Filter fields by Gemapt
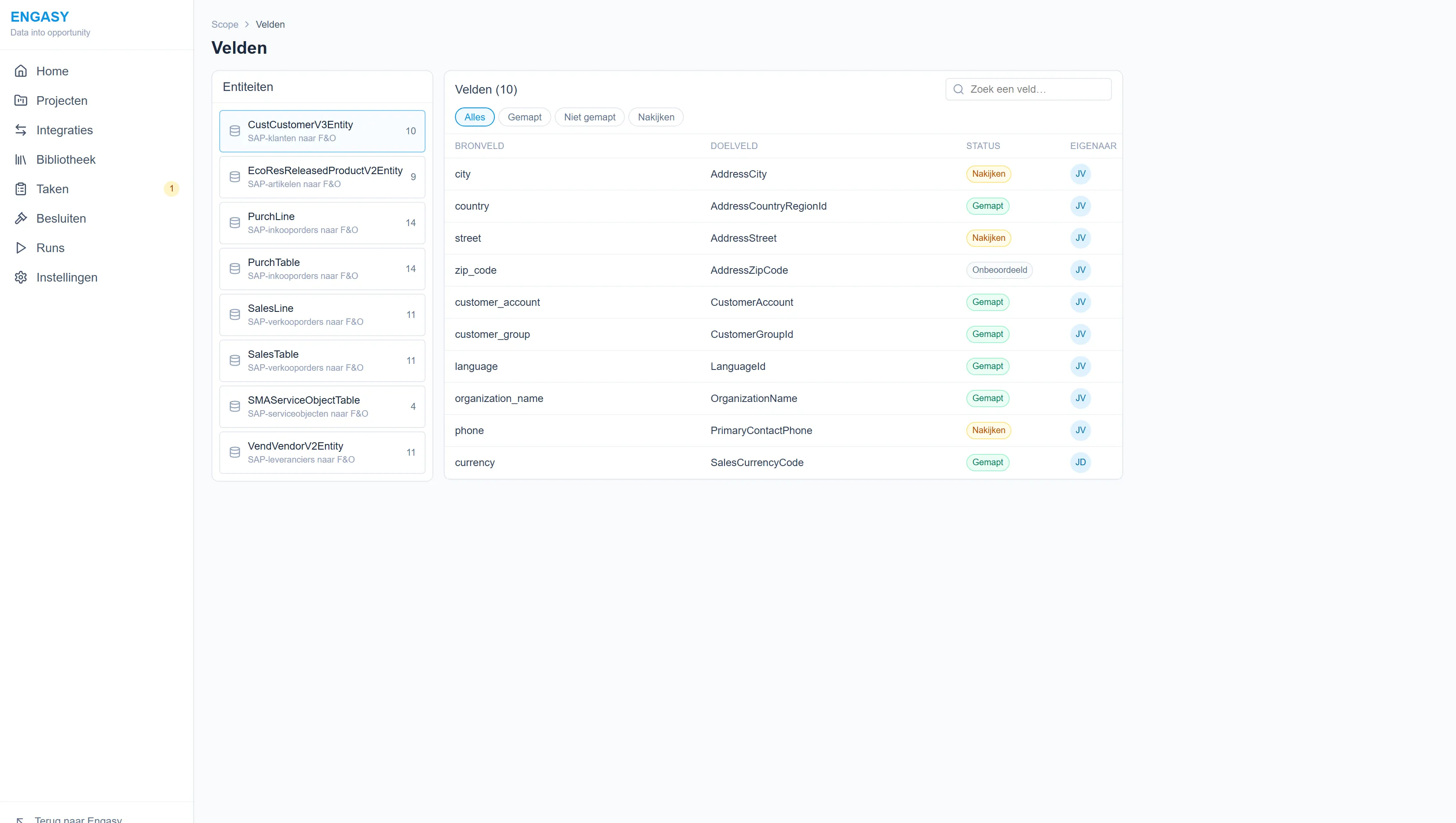Image resolution: width=1456 pixels, height=823 pixels. [524, 117]
